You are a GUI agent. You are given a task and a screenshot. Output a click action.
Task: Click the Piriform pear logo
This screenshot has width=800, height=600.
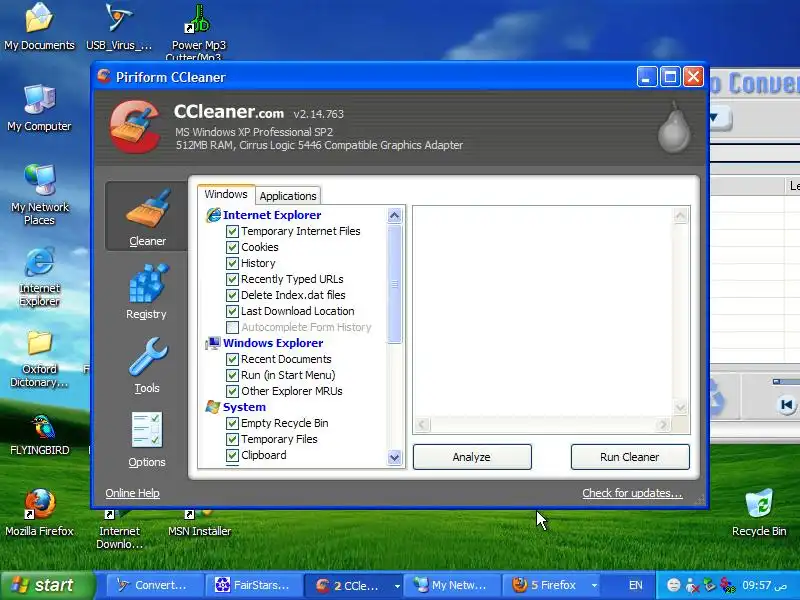tap(673, 128)
